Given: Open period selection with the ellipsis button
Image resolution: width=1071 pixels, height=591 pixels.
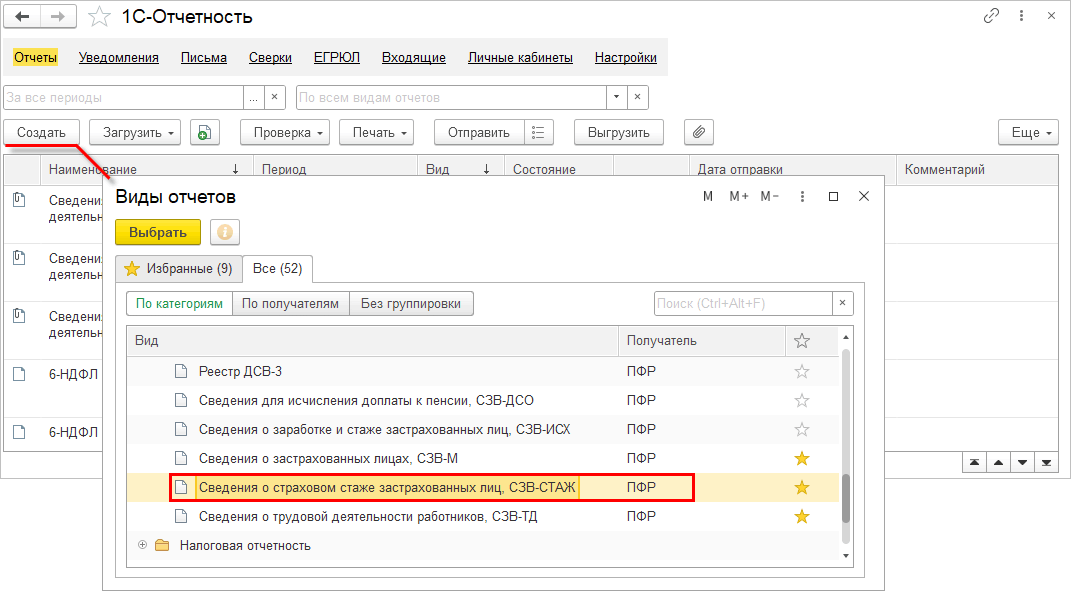Looking at the screenshot, I should click(x=253, y=97).
